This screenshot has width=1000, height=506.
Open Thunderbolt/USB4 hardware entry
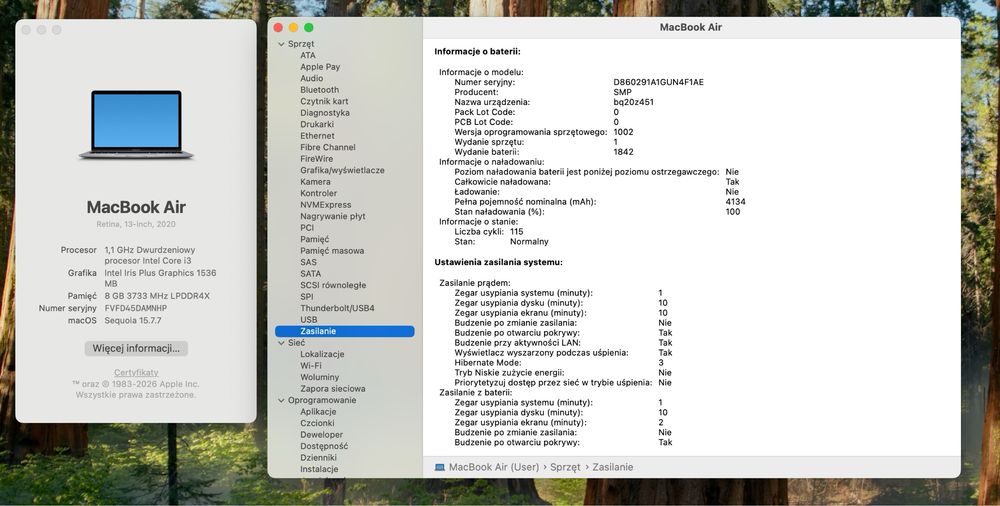(337, 308)
